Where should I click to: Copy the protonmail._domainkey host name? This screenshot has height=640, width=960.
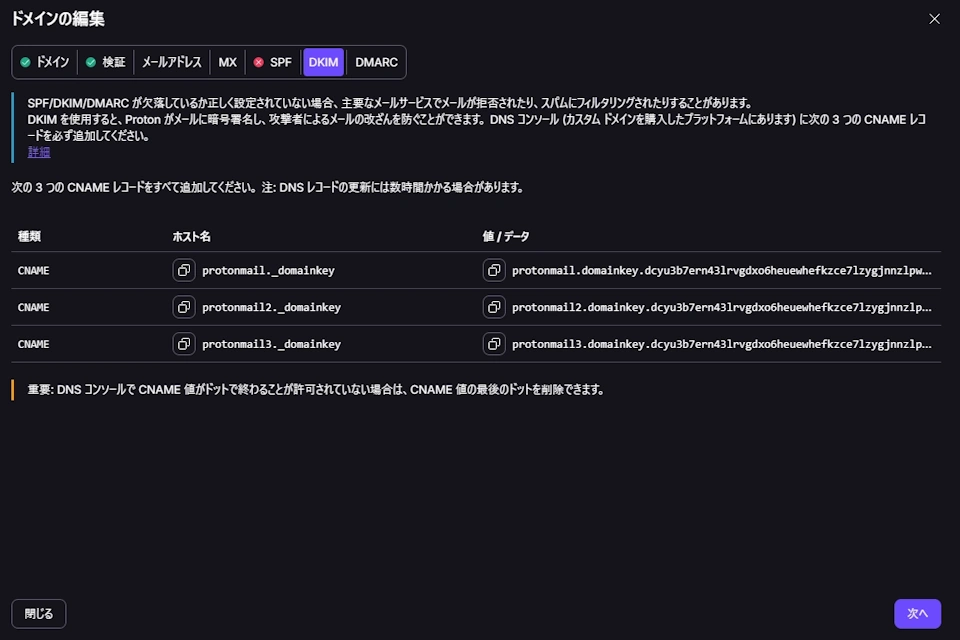pos(184,270)
